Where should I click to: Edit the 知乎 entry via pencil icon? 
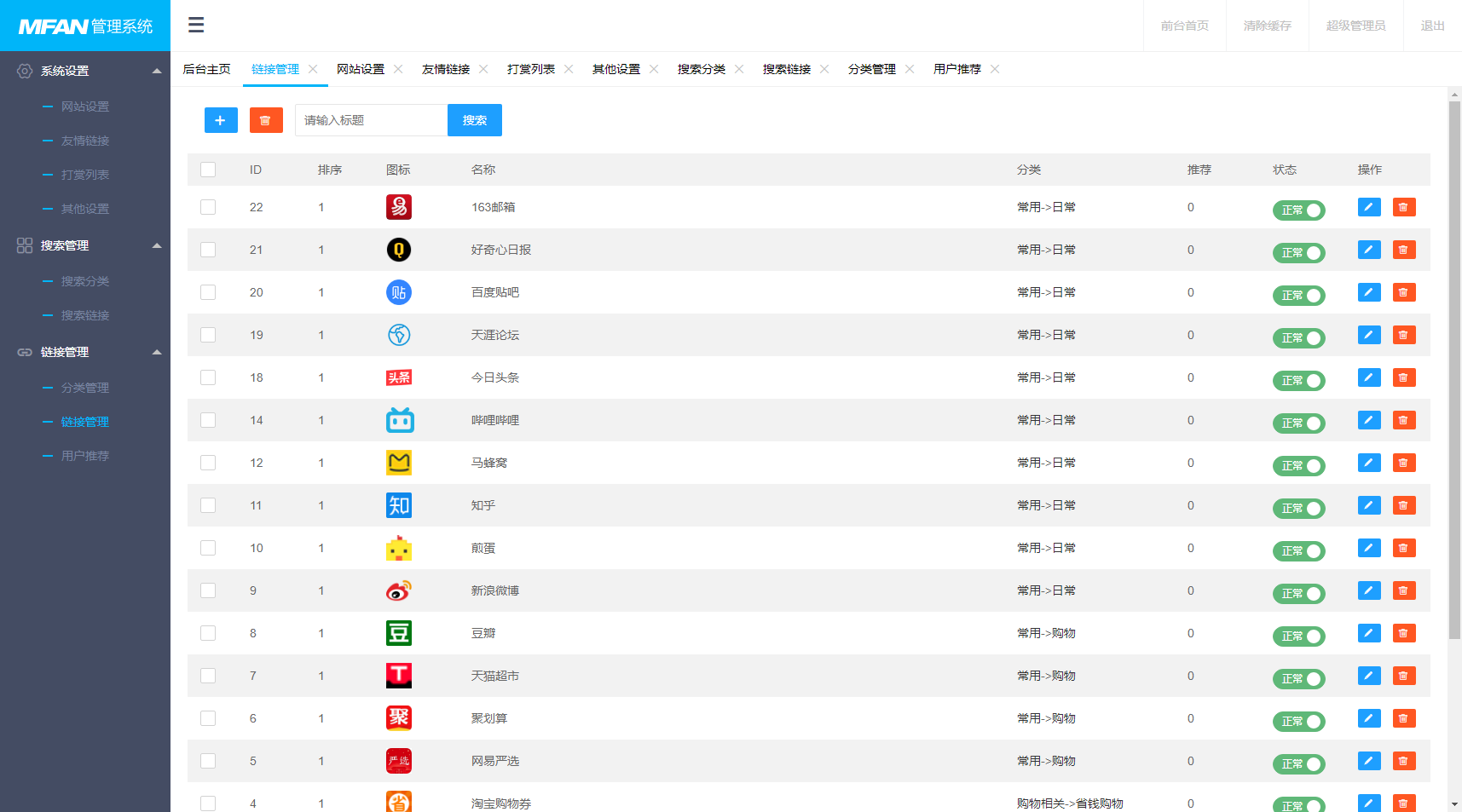point(1368,504)
